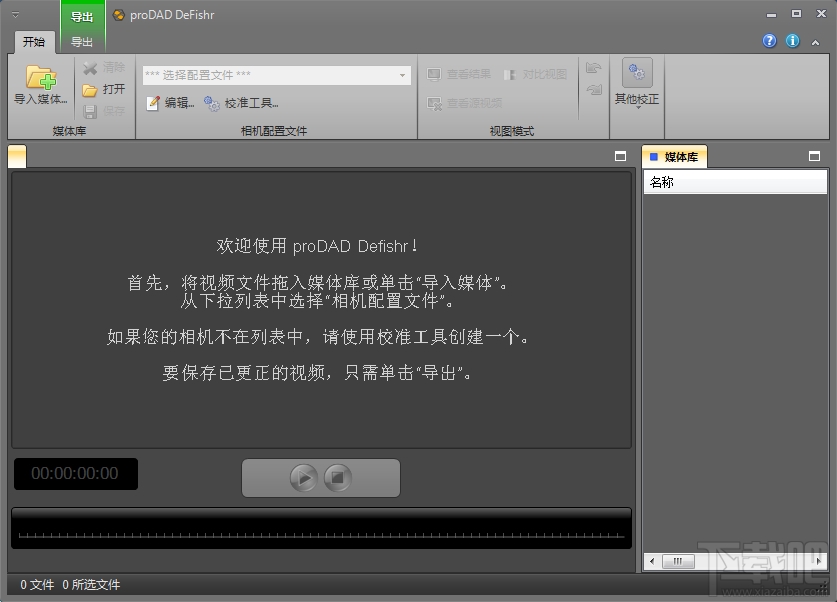Maximize the 媒体库 media library panel
The width and height of the screenshot is (837, 602).
click(814, 156)
